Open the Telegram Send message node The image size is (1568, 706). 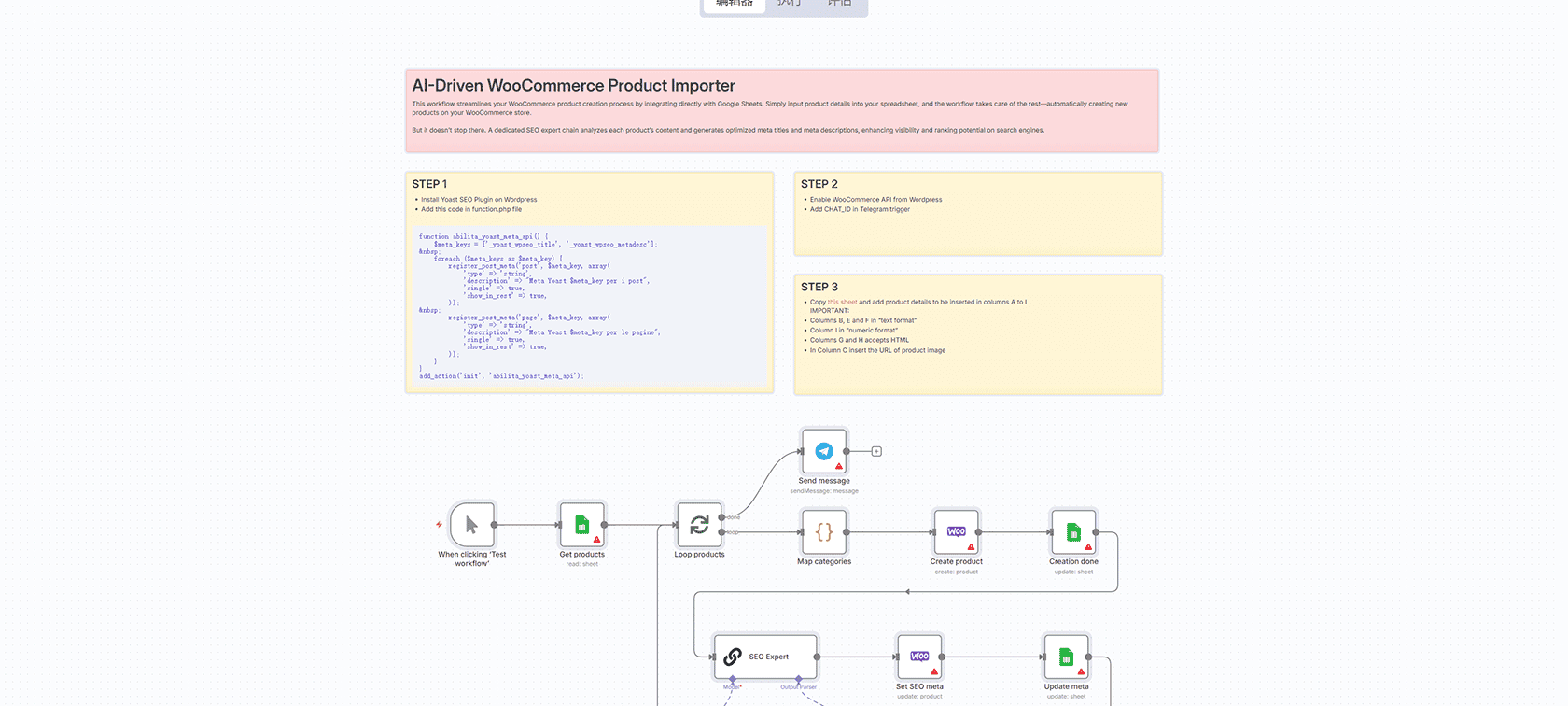[824, 452]
